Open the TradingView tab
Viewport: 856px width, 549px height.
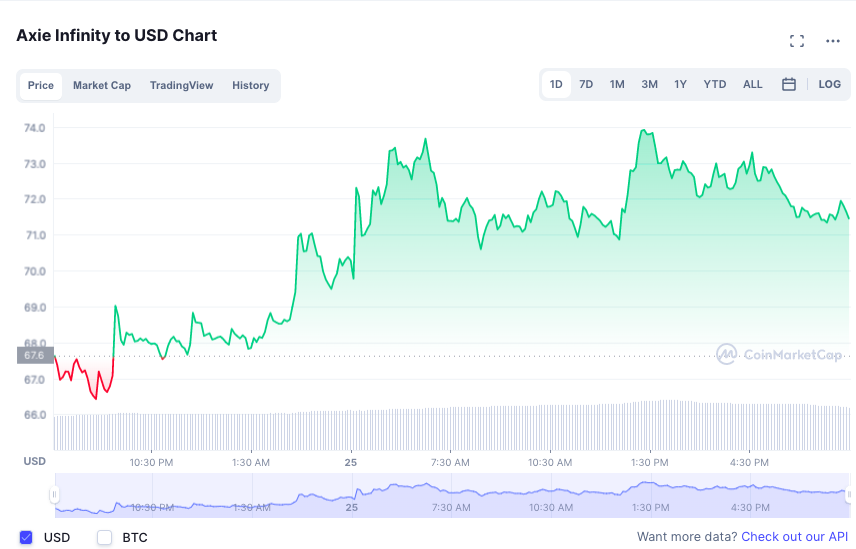(x=182, y=86)
